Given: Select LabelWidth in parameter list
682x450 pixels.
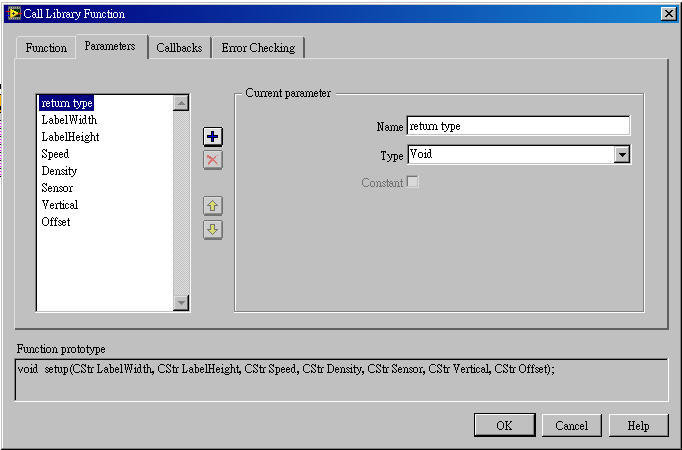Looking at the screenshot, I should pyautogui.click(x=69, y=120).
